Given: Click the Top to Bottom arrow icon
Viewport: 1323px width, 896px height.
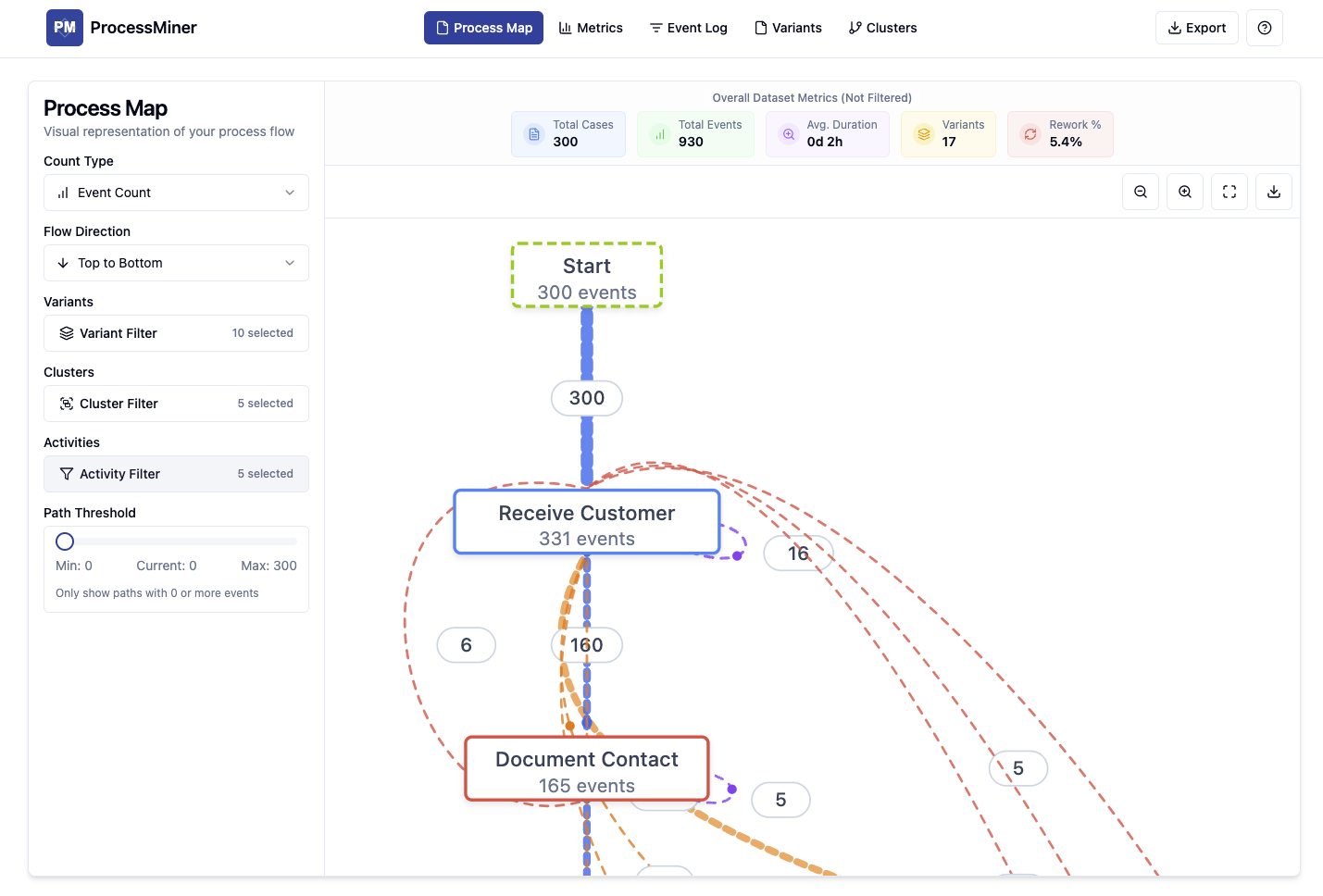Looking at the screenshot, I should 63,263.
